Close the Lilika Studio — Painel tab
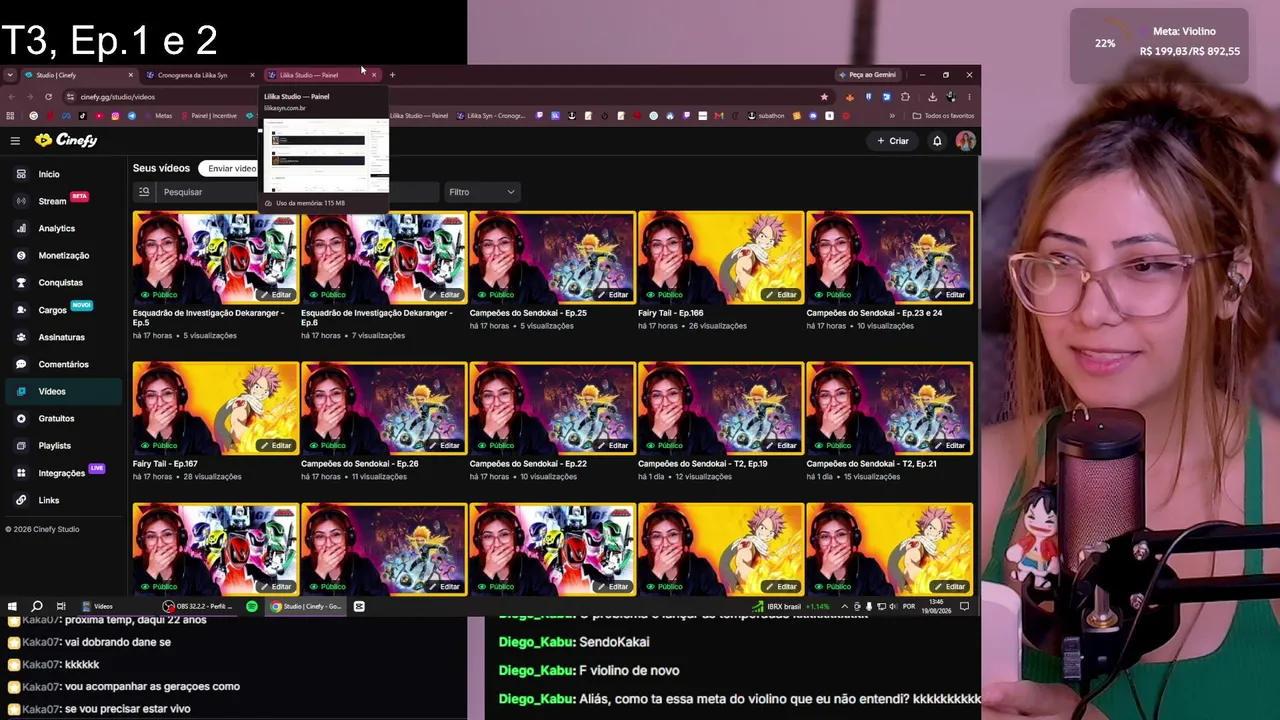Screen dimensions: 1280x720 pos(374,75)
